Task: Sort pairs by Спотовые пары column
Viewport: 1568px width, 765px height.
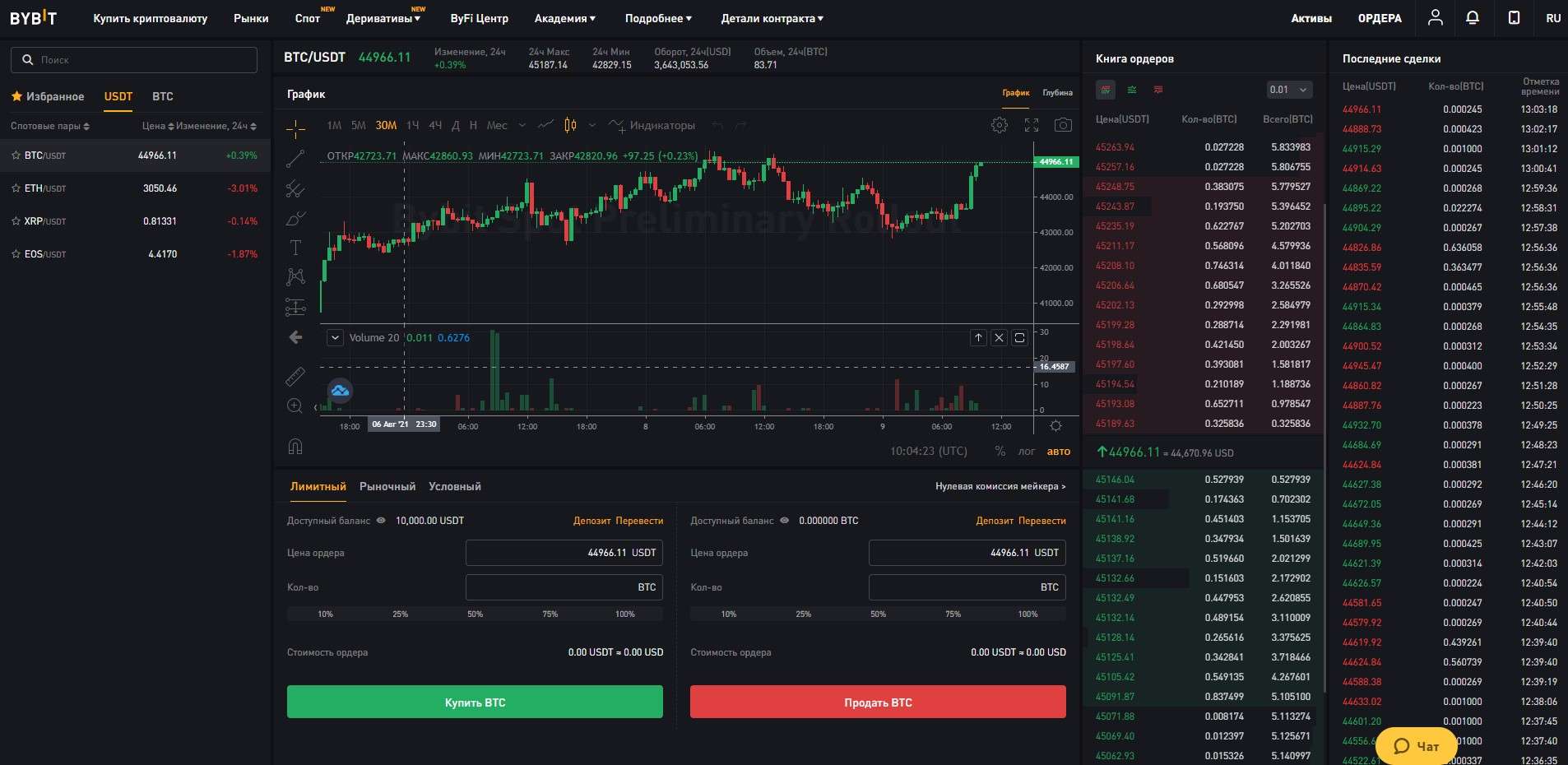Action: (50, 126)
